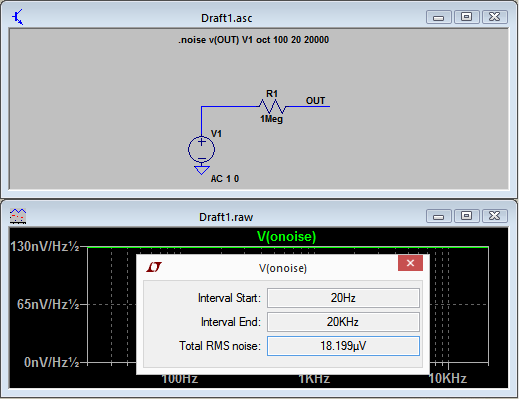
Task: Click the green V(onoise) trace label
Action: tap(287, 237)
